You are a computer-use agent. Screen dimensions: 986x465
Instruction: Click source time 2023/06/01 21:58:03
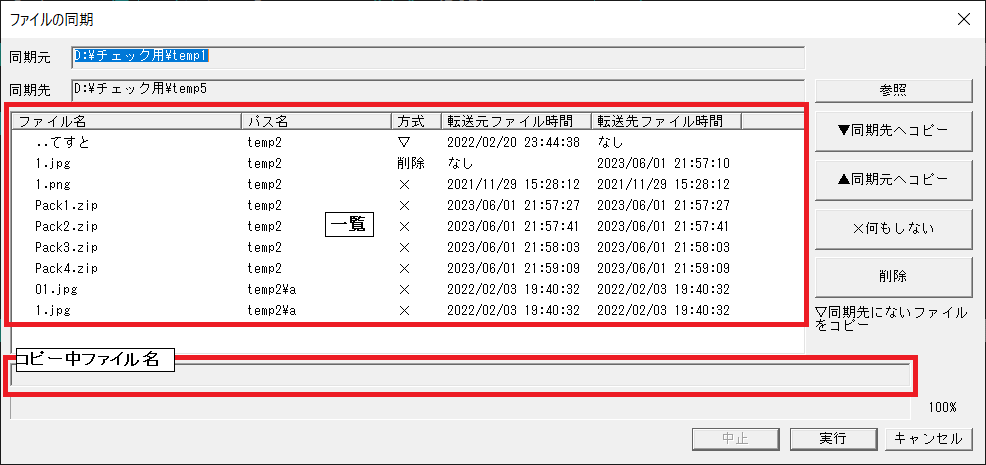[x=513, y=247]
